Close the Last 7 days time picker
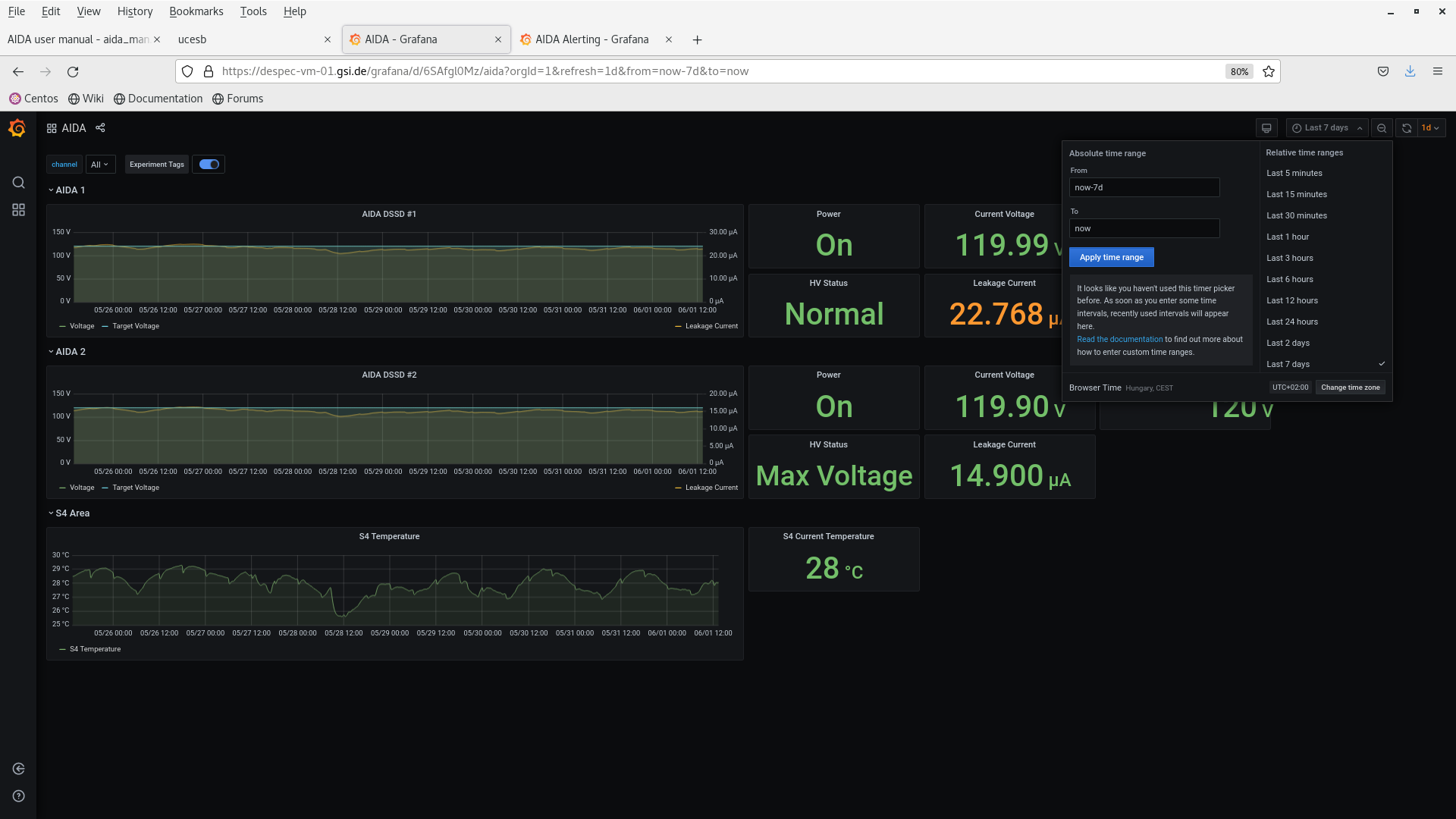Screen dimensions: 1456x819 click(x=1327, y=128)
